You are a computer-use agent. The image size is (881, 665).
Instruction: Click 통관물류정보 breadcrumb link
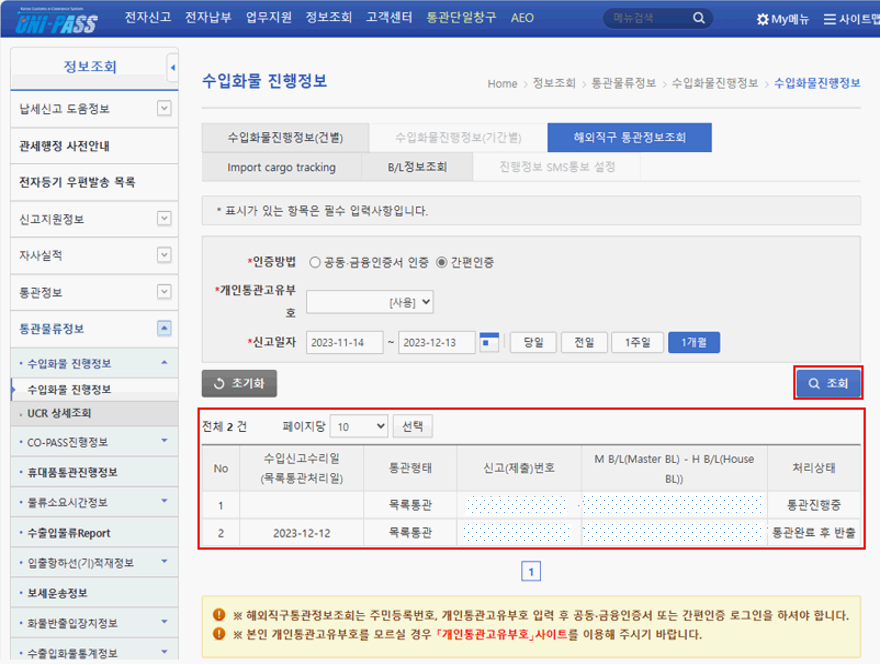tap(624, 84)
